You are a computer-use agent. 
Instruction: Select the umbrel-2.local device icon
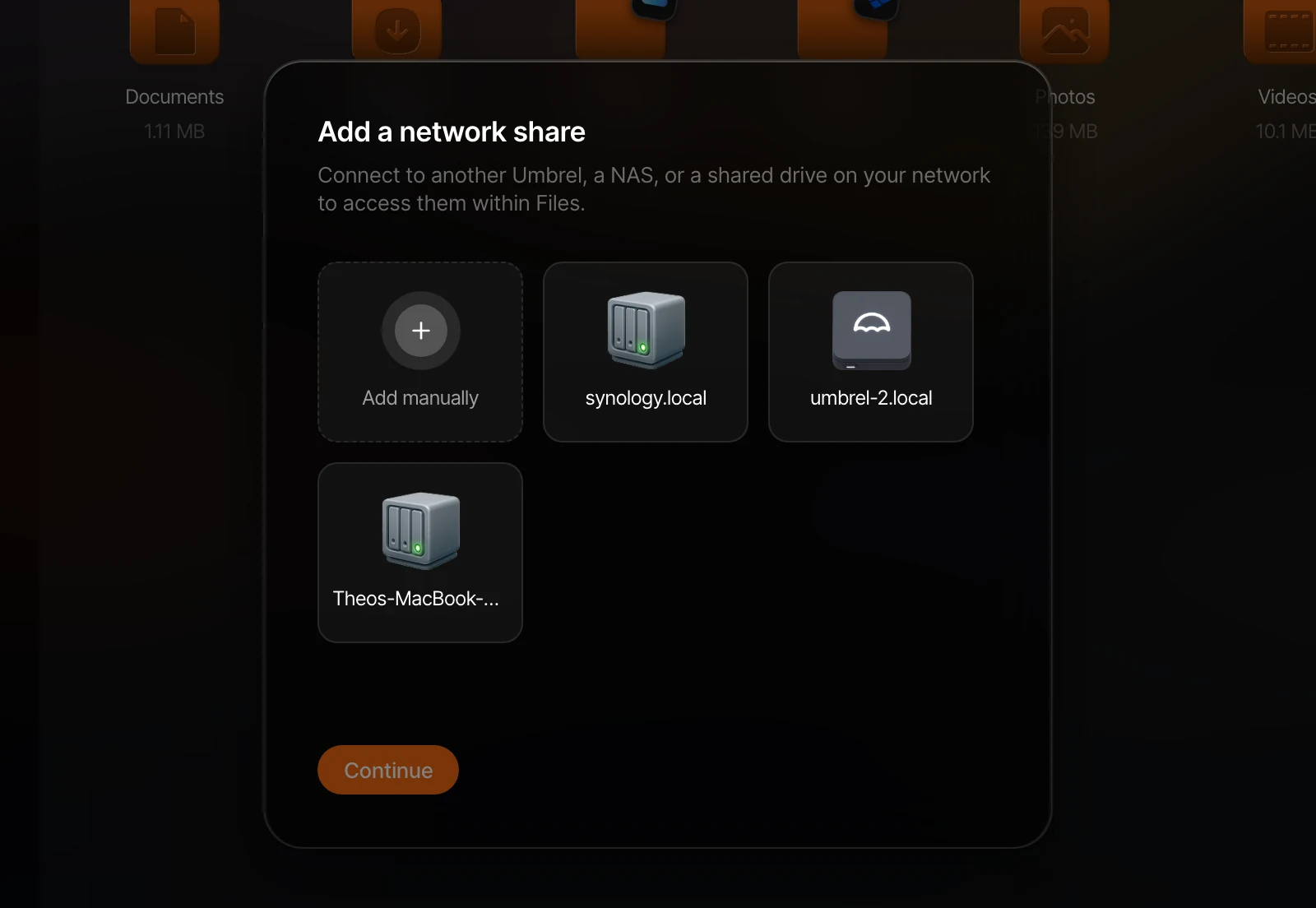[x=871, y=331]
